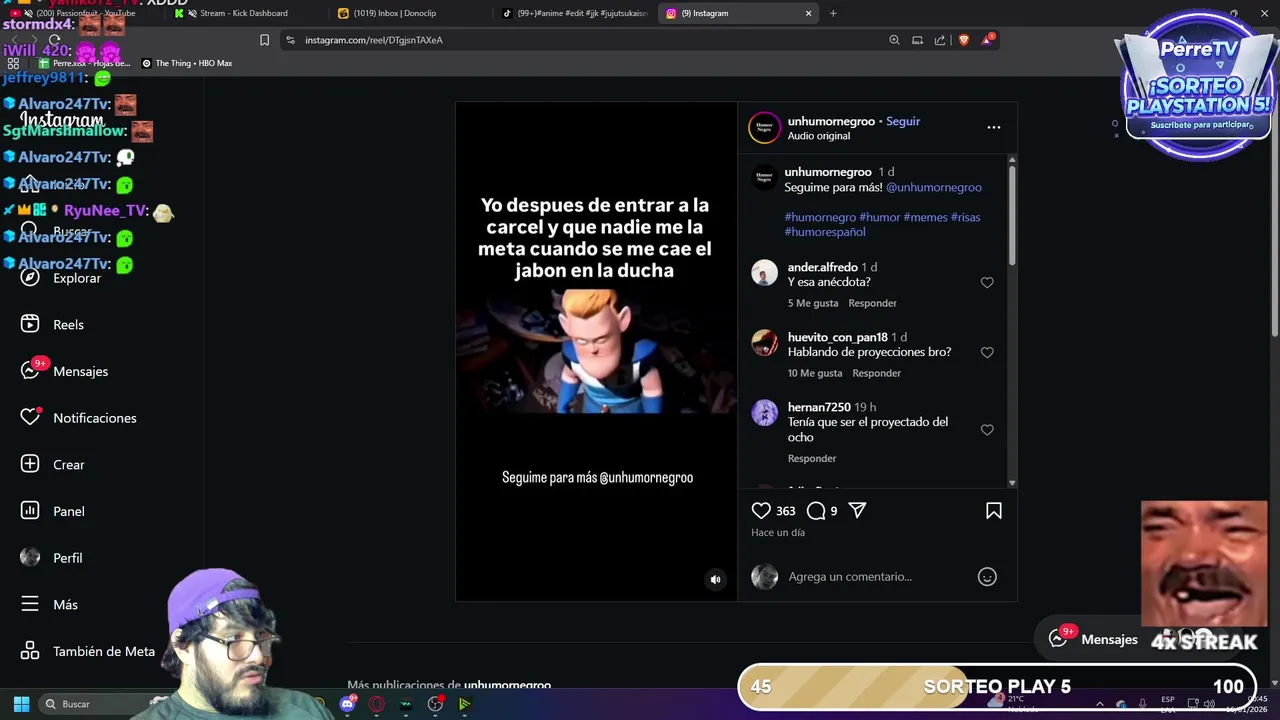Screen dimensions: 1280x720
Task: Open the emoji picker in comment box
Action: 987,577
